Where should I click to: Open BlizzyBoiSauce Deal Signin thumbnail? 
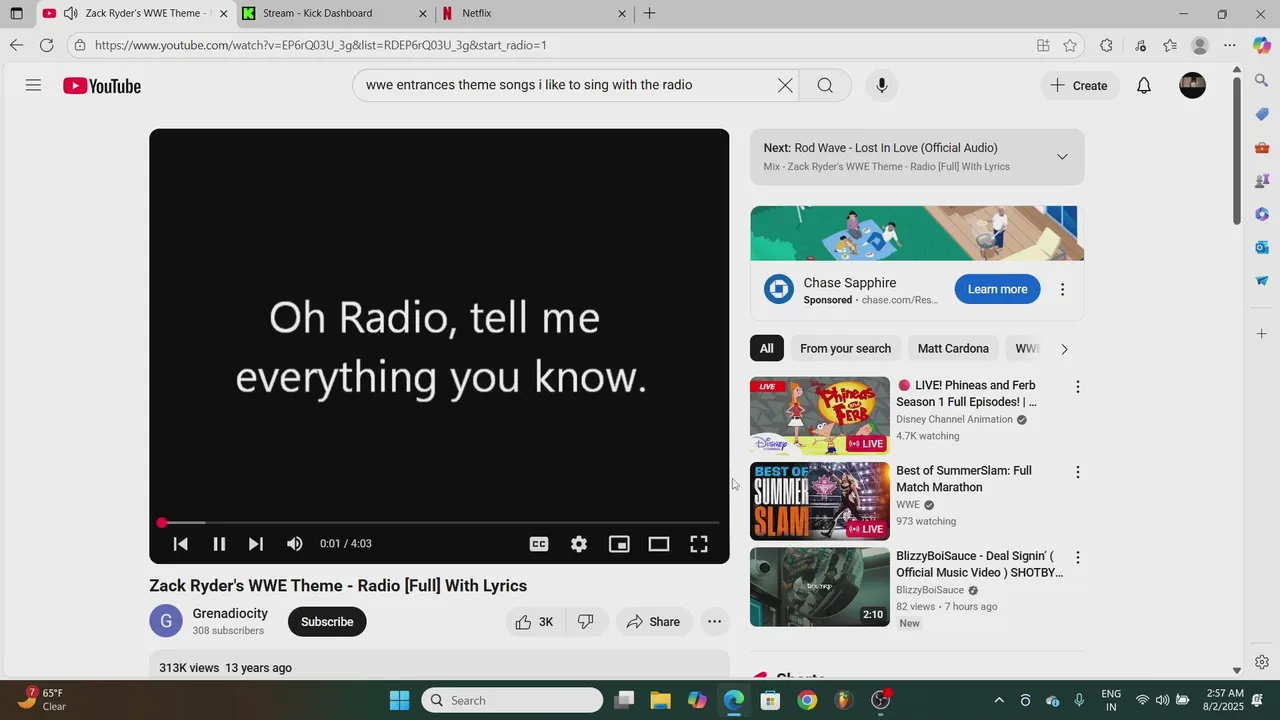coord(820,587)
